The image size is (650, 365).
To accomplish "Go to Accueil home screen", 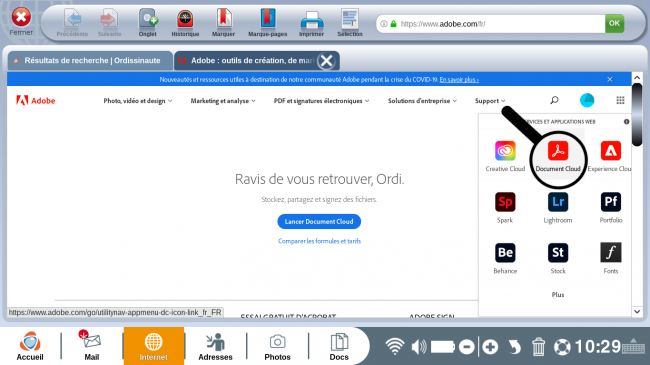I will point(30,346).
